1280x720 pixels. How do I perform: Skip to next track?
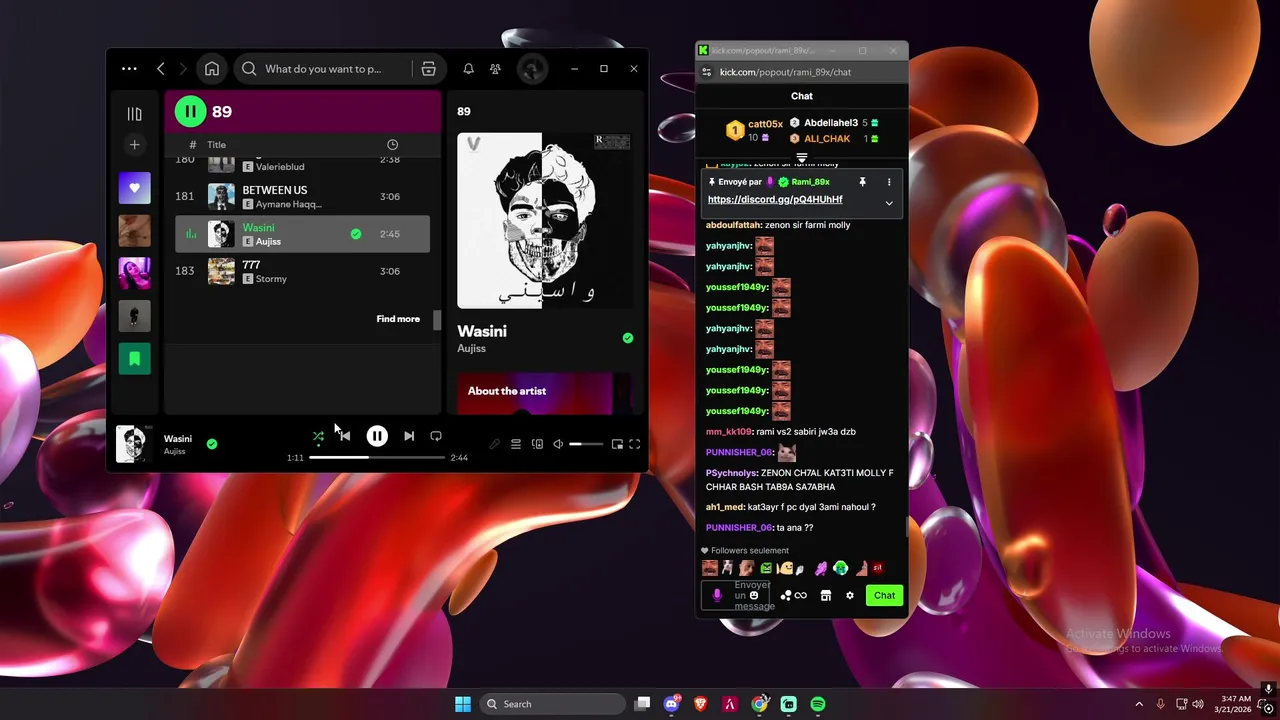pyautogui.click(x=409, y=436)
